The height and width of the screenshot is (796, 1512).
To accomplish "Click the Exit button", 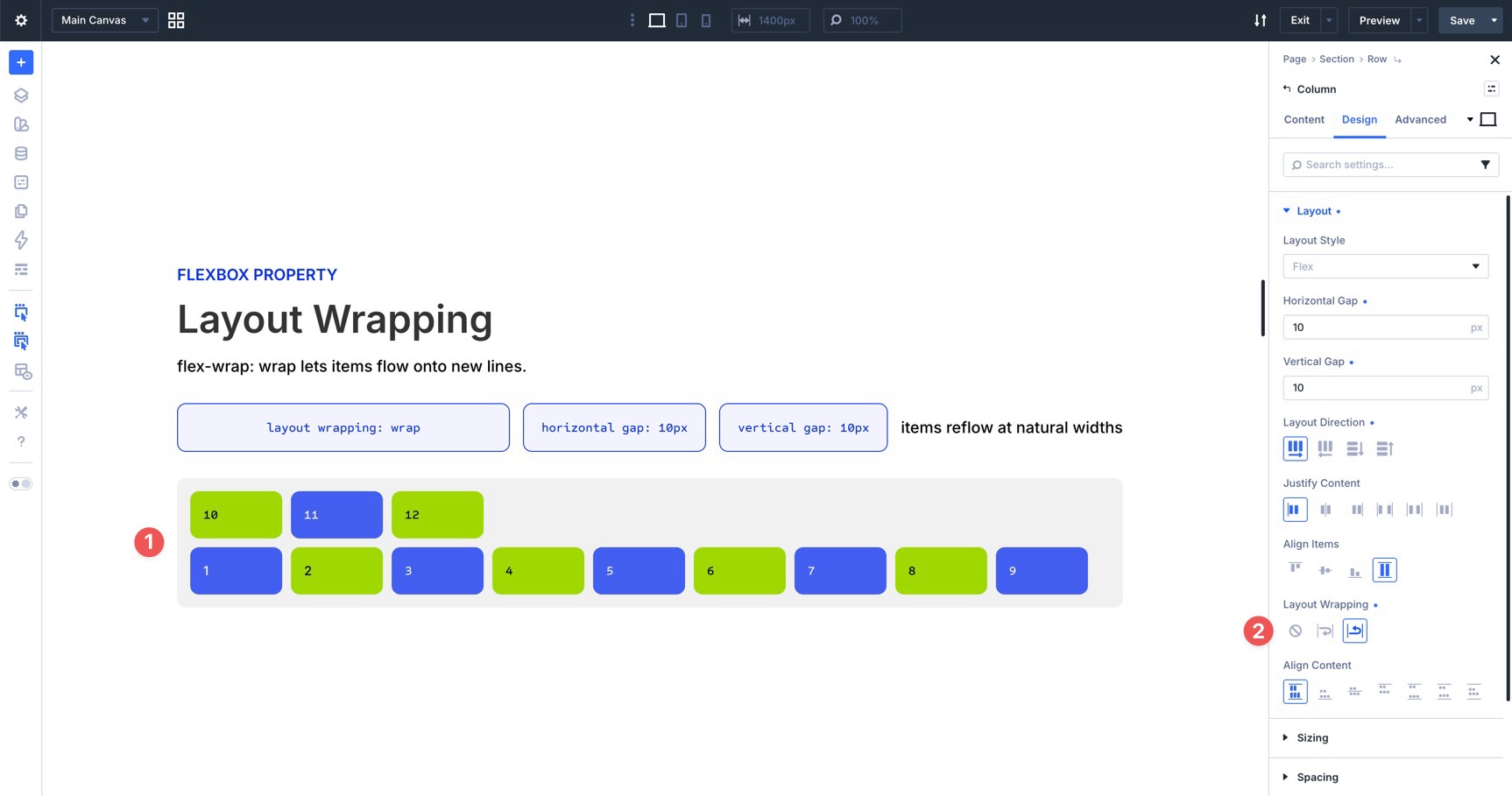I will pyautogui.click(x=1300, y=20).
